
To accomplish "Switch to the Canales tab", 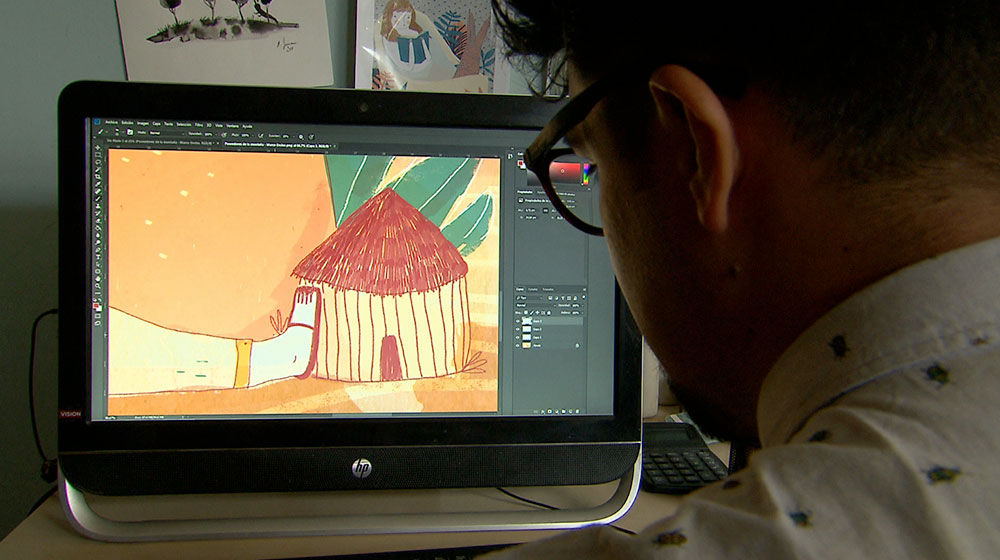I will point(533,289).
